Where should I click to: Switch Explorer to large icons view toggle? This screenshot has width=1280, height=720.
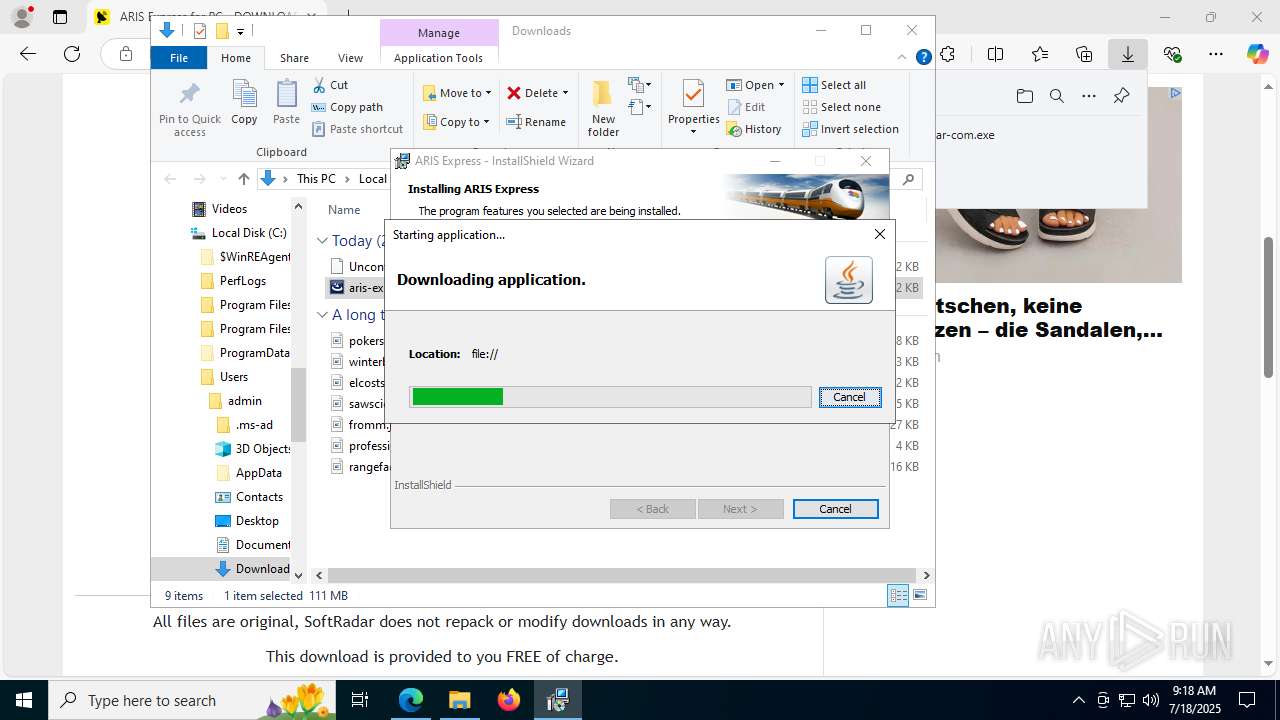pyautogui.click(x=920, y=596)
